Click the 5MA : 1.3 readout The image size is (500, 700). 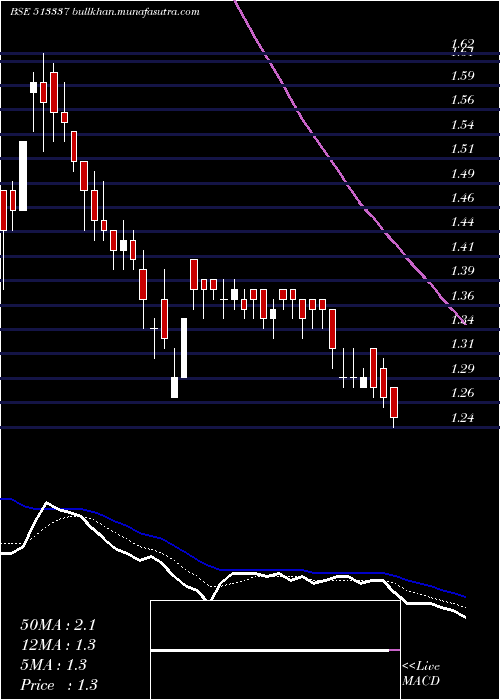[53, 665]
